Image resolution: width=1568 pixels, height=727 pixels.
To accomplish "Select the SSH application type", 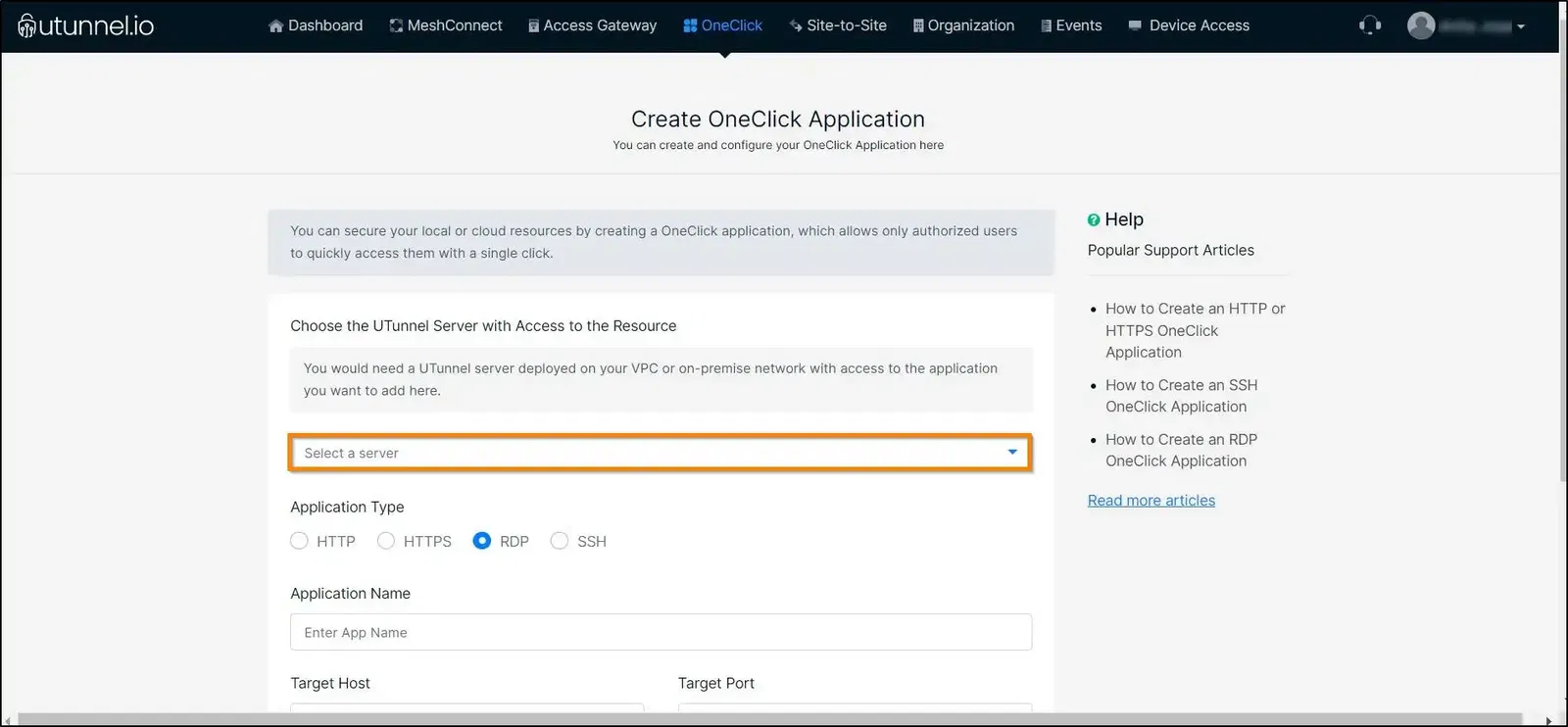I will tap(559, 541).
